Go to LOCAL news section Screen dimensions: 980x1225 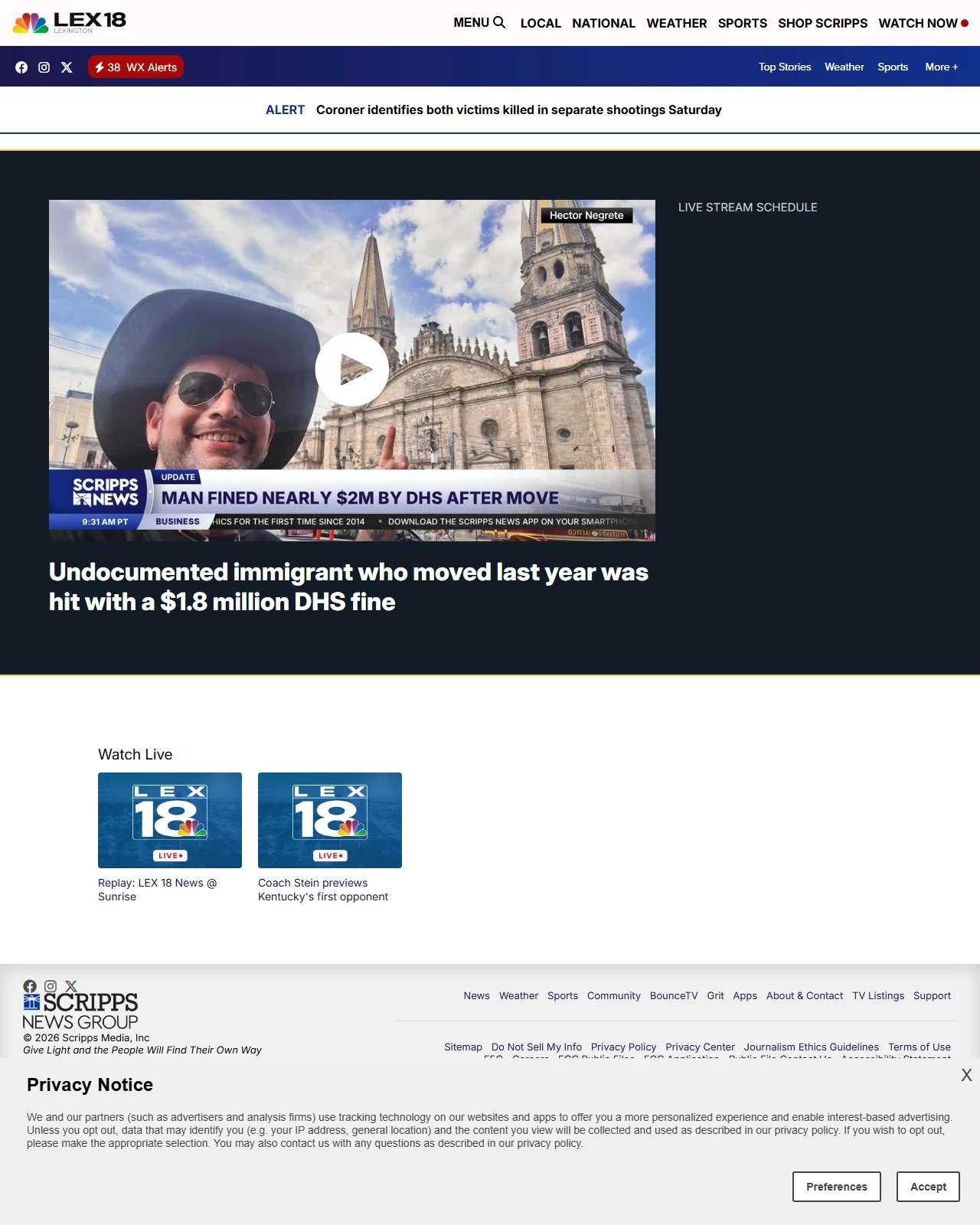tap(541, 23)
